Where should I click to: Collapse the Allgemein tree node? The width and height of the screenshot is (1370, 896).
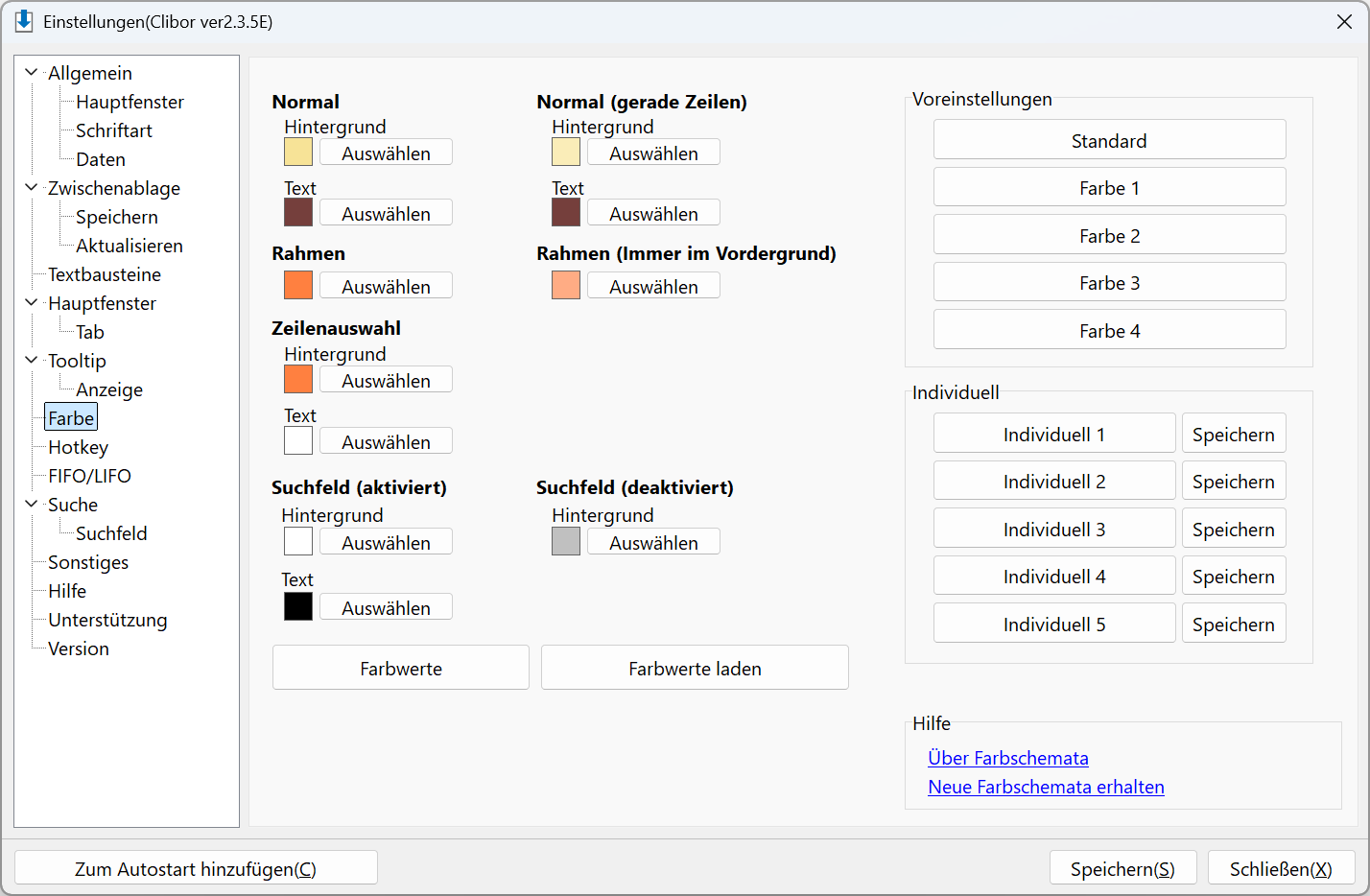tap(32, 73)
